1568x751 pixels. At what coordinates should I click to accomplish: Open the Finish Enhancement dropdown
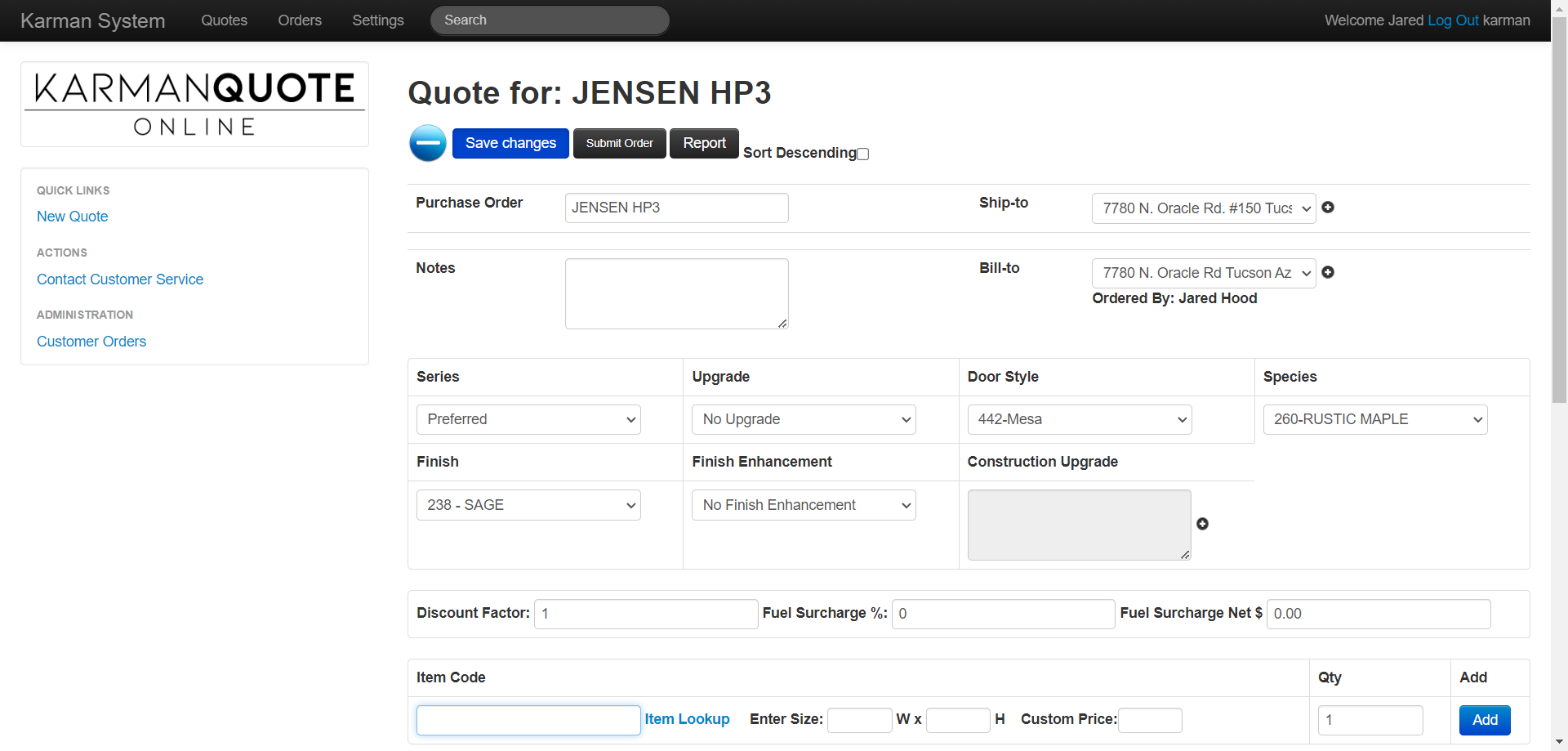[x=804, y=505]
